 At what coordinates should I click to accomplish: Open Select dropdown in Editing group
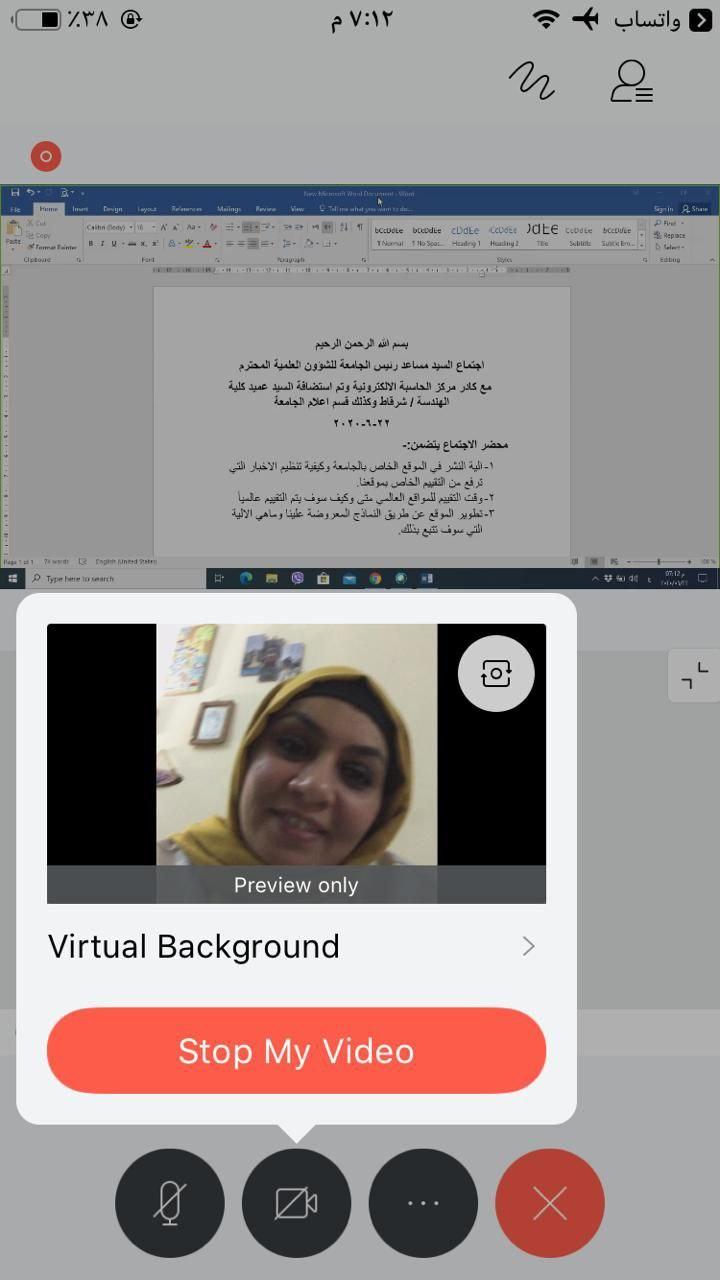tap(670, 247)
